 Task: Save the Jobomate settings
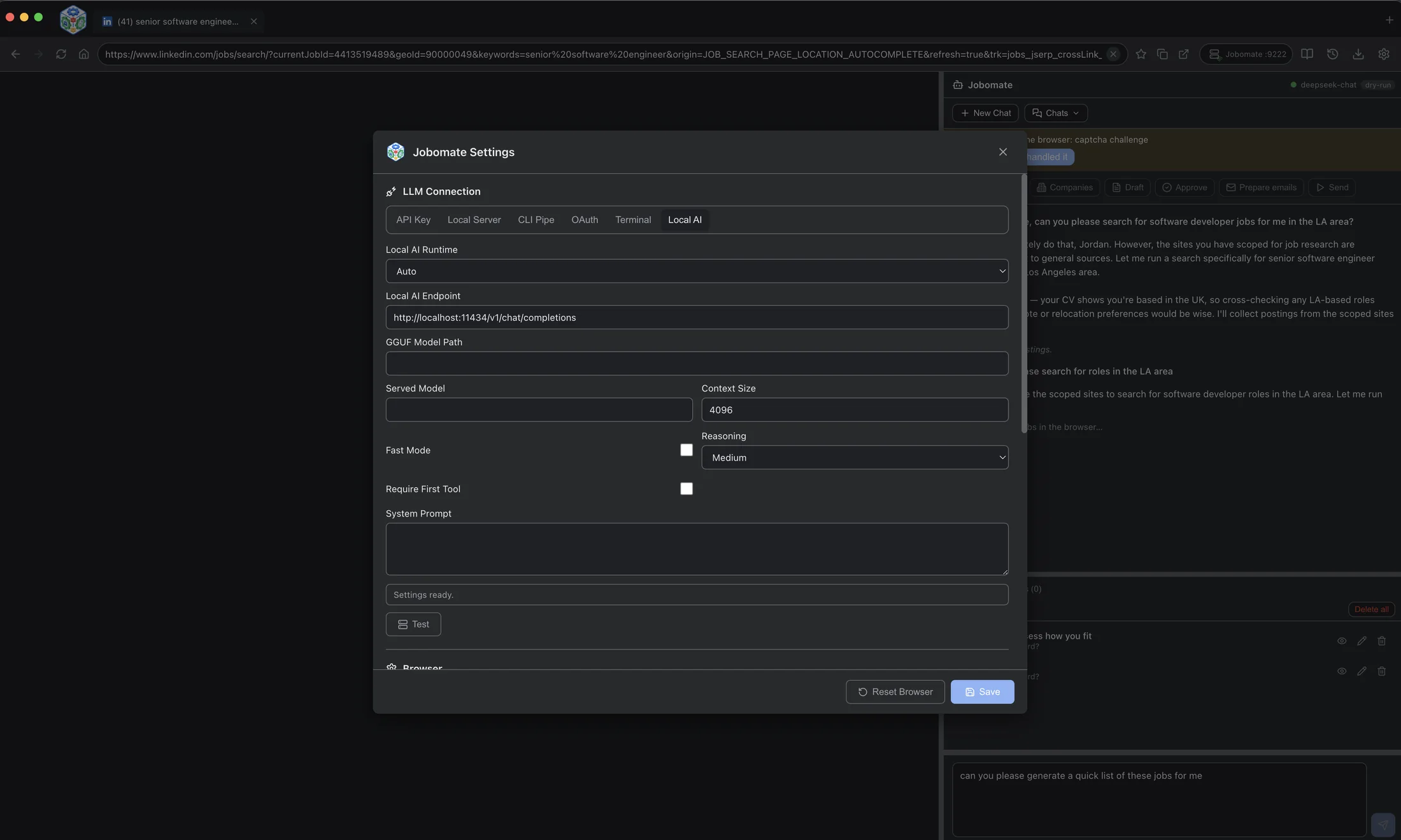point(982,692)
